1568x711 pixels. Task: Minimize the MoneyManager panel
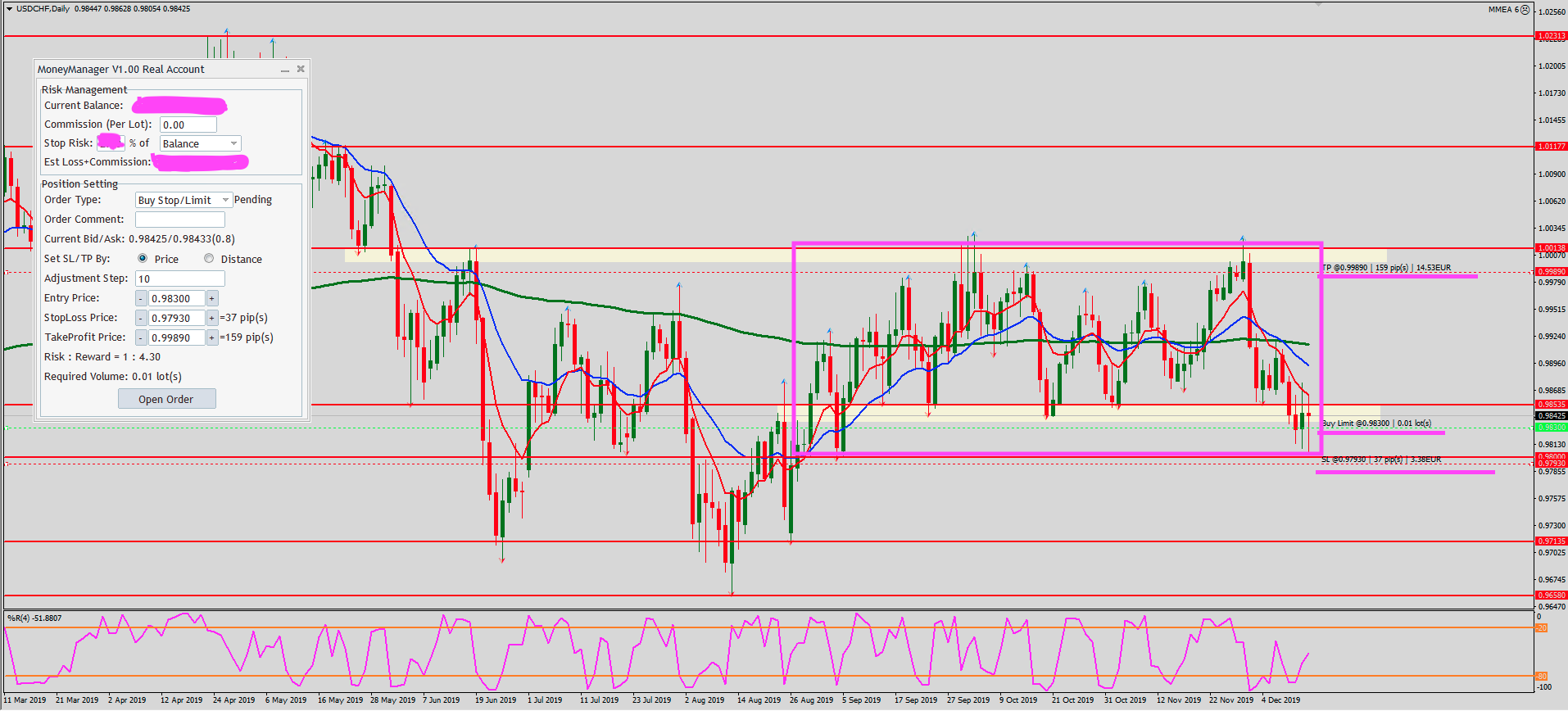click(x=284, y=70)
